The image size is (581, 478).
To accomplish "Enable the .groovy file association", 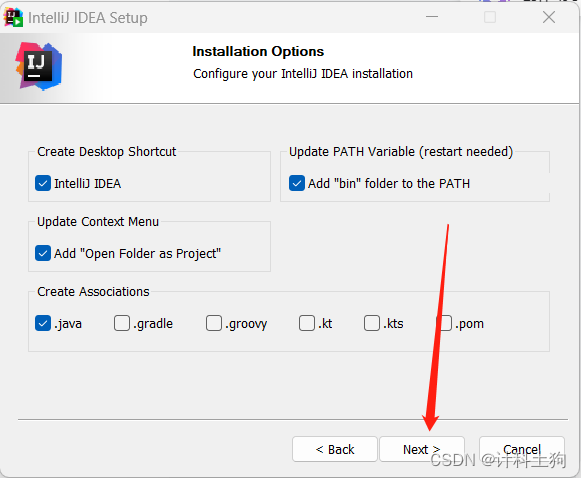I will (214, 323).
